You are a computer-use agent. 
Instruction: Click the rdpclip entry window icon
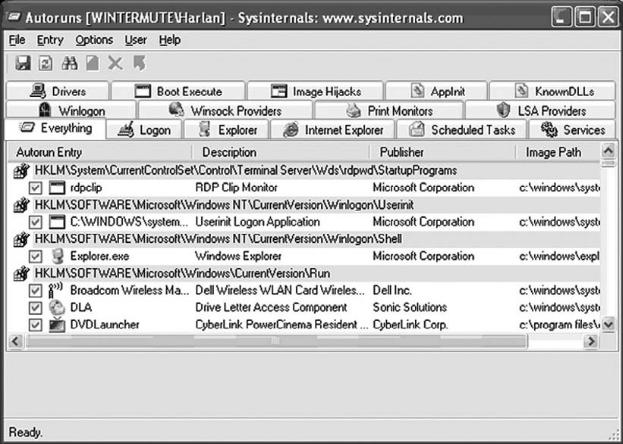(x=57, y=188)
